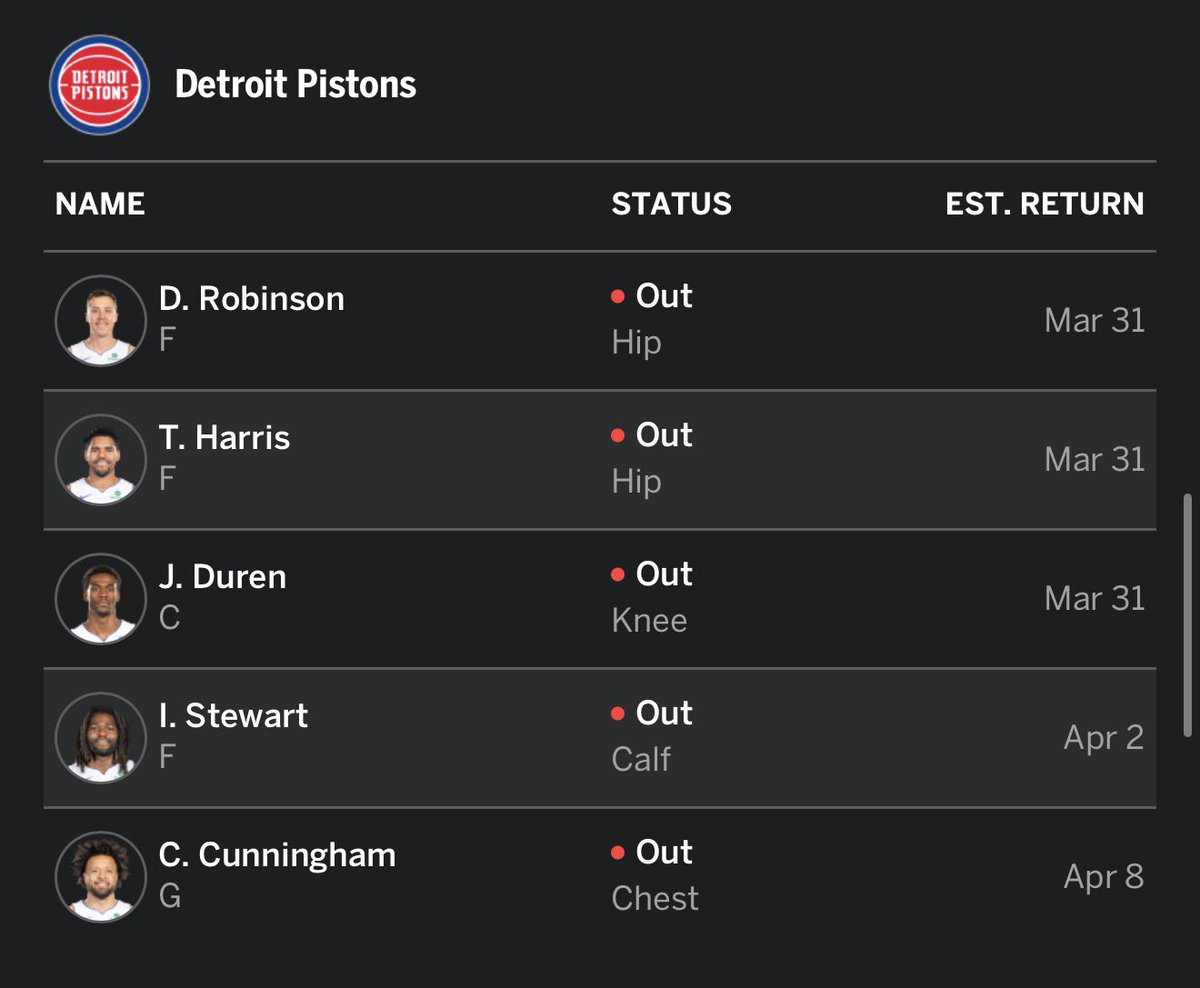Tap J. Duren's player headshot
This screenshot has width=1200, height=988.
point(100,598)
